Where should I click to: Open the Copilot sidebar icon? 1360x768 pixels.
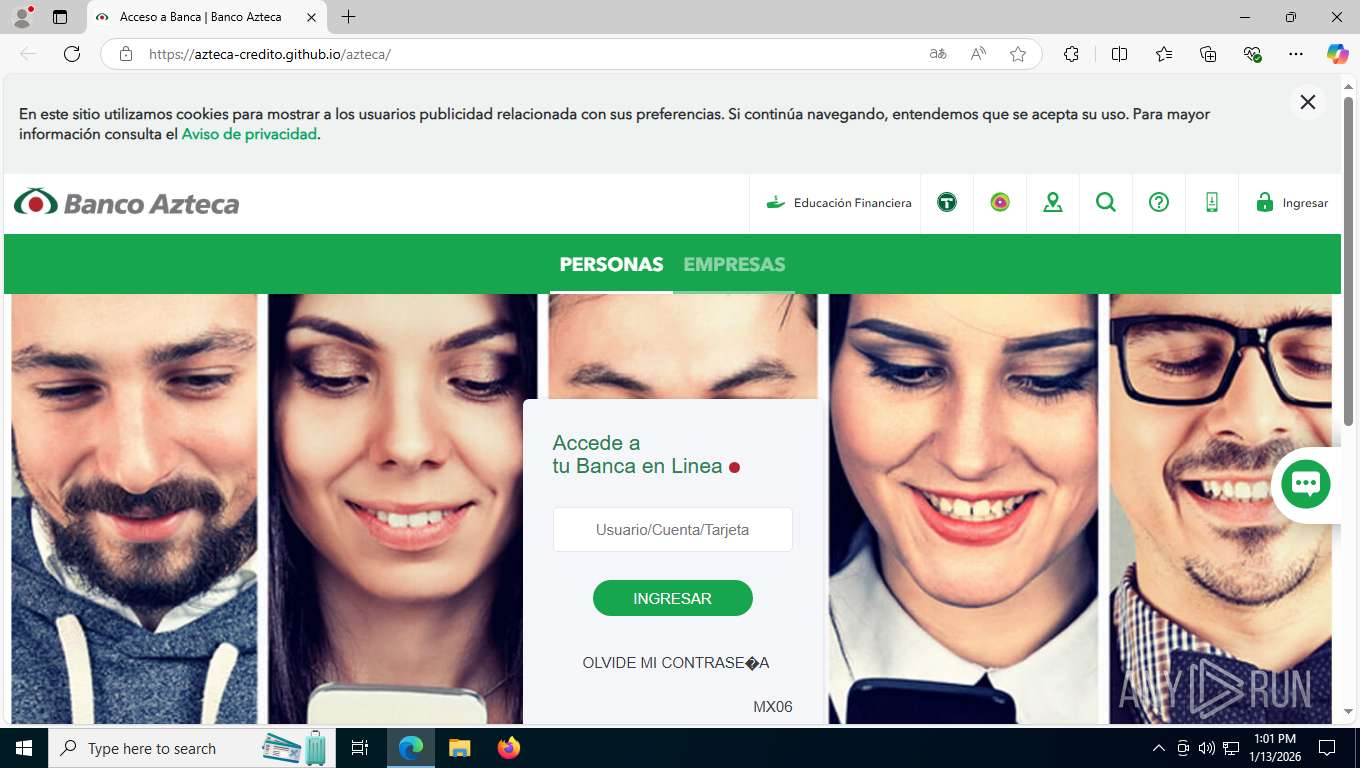pos(1337,54)
